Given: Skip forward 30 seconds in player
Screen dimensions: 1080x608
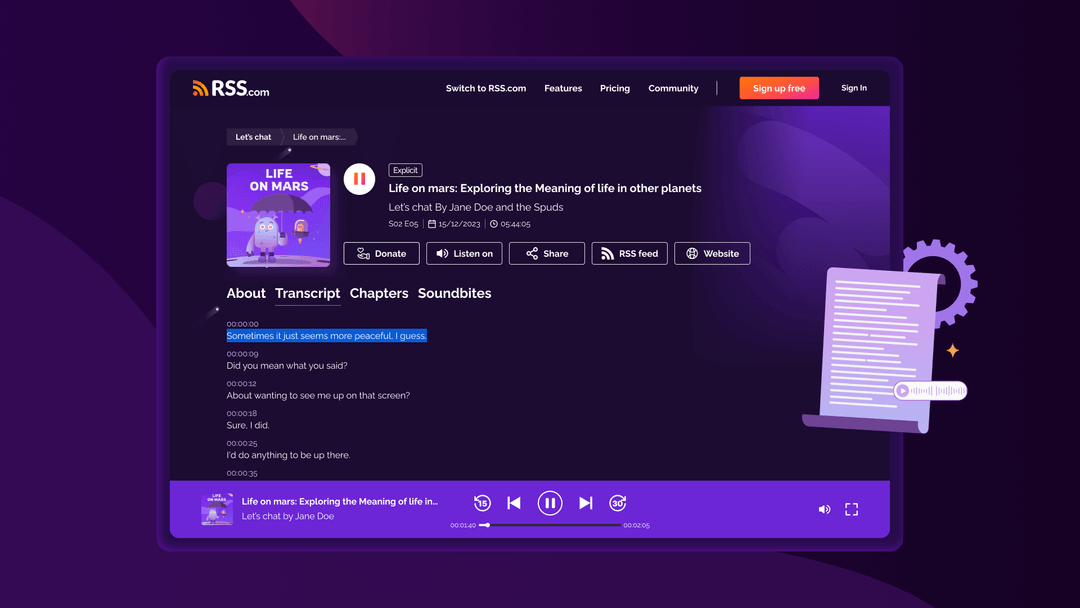Looking at the screenshot, I should pyautogui.click(x=618, y=503).
